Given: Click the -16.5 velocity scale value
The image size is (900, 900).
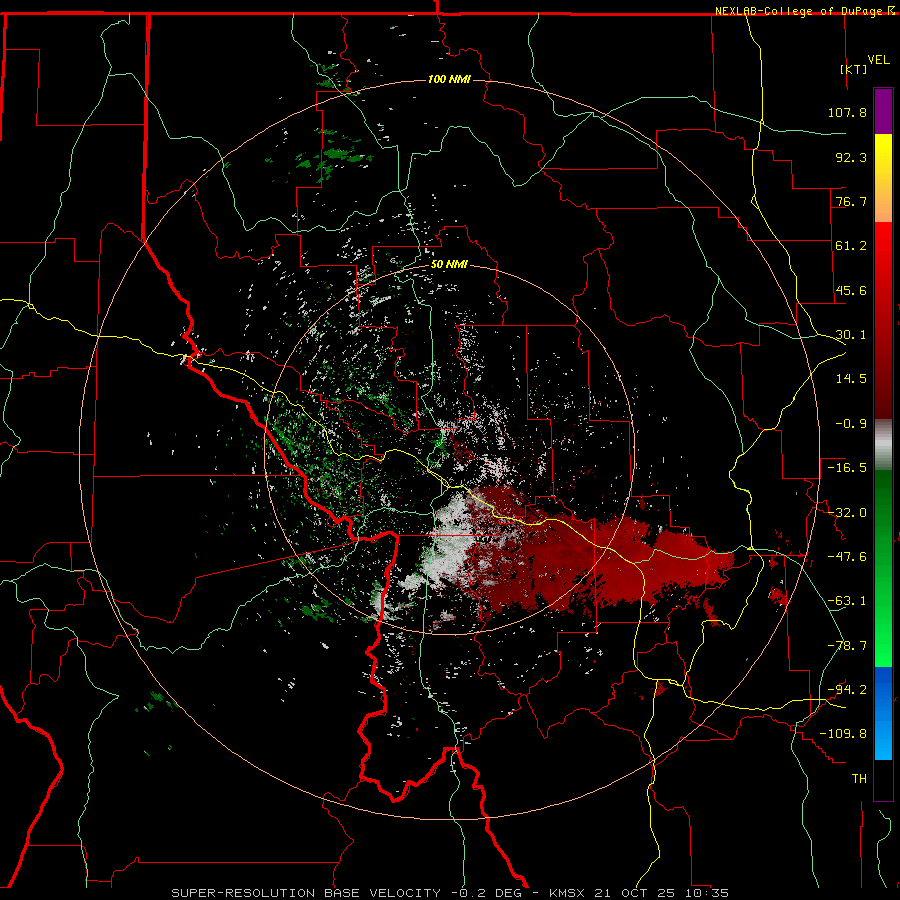Looking at the screenshot, I should click(847, 468).
